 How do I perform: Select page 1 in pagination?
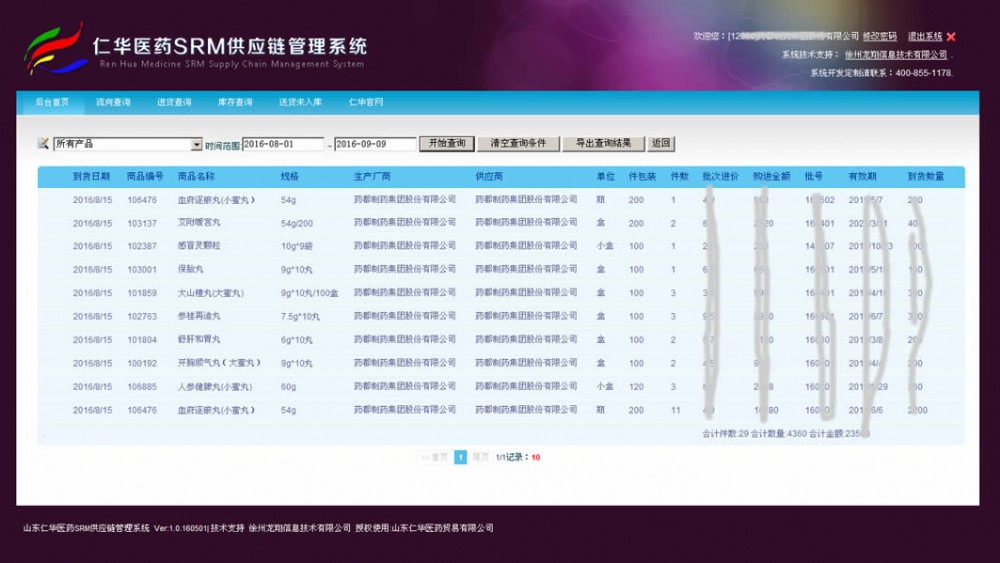[460, 457]
